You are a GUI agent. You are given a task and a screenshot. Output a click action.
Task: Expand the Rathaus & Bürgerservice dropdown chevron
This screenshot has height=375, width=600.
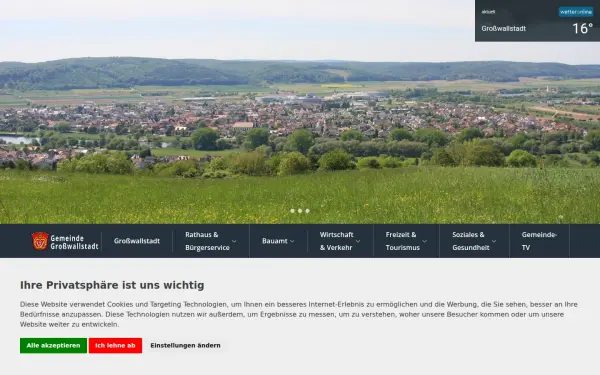coord(234,241)
